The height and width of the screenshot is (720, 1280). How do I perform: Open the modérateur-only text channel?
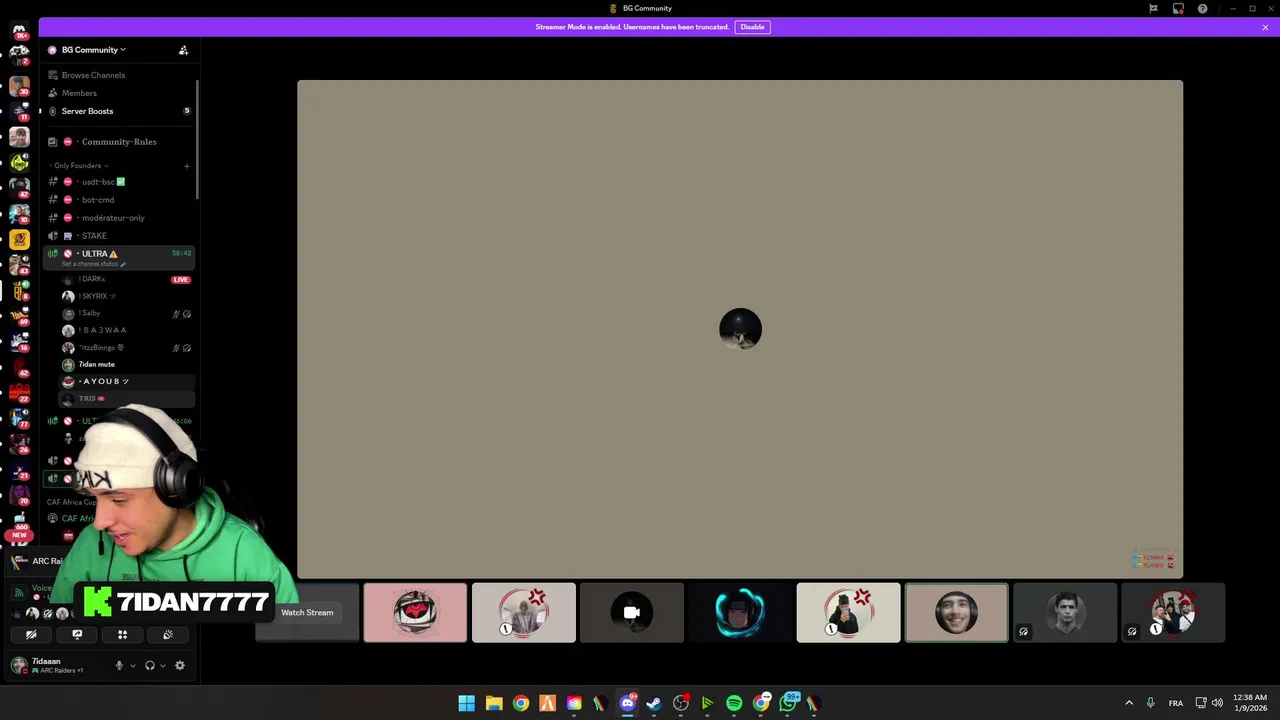[x=113, y=218]
